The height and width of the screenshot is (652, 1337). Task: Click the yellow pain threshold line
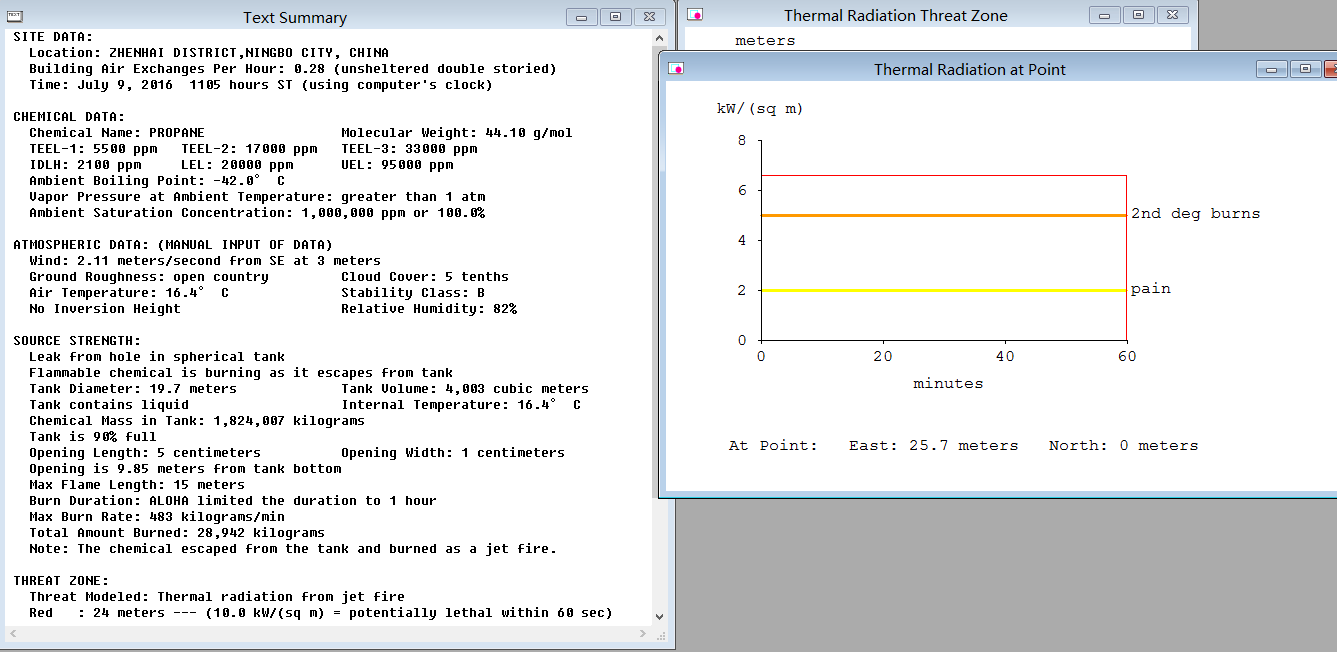943,290
